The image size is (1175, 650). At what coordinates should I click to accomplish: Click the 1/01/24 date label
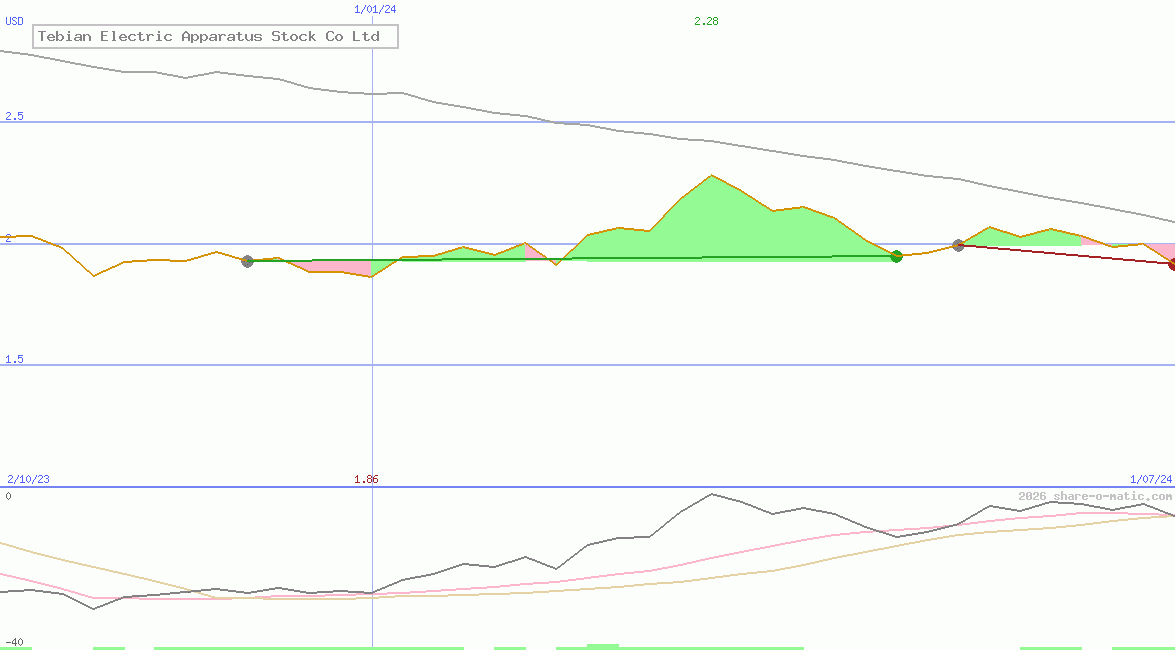point(375,9)
